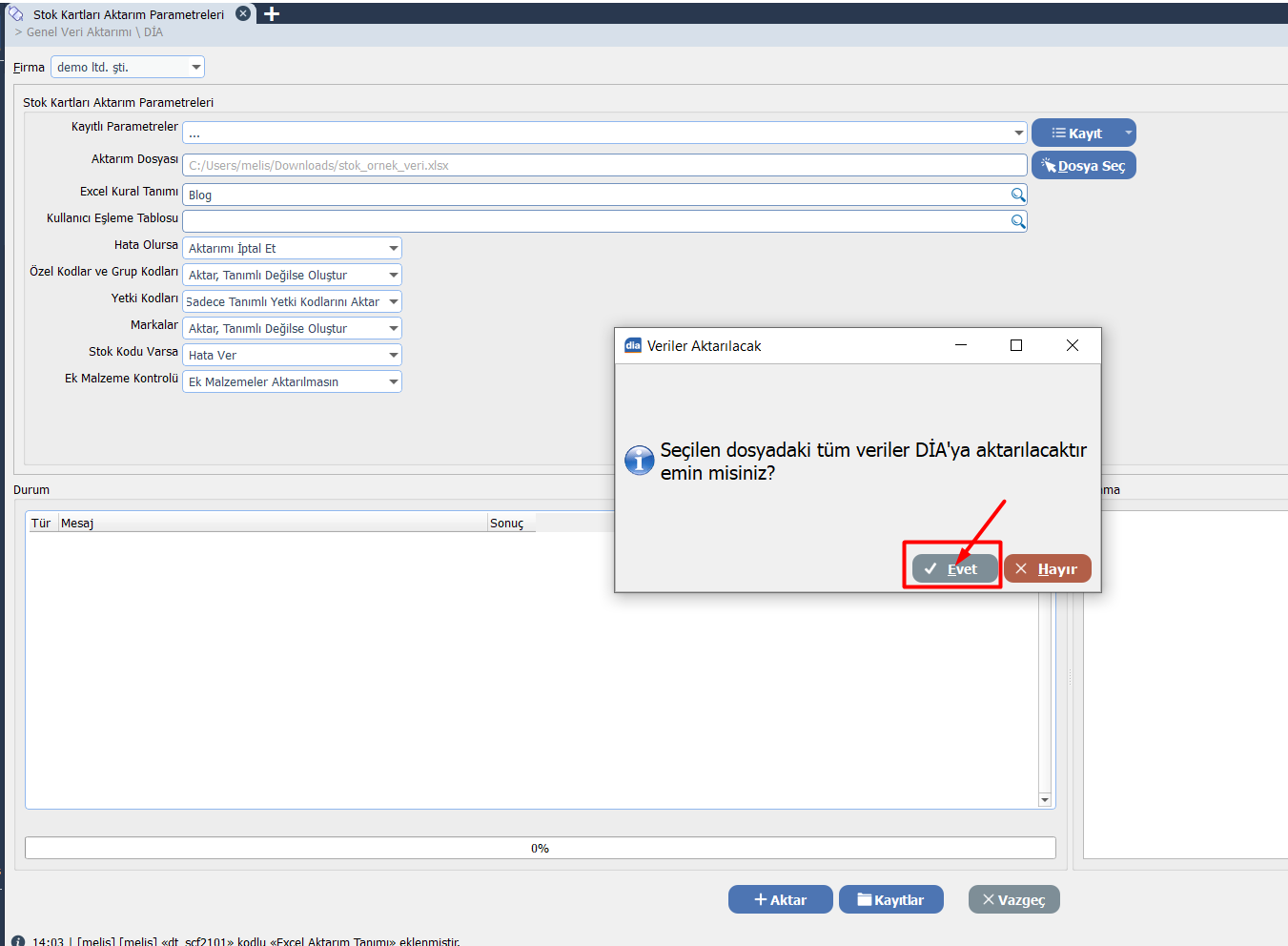This screenshot has height=946, width=1288.
Task: Open the Hata Olursa dropdown
Action: tap(393, 248)
